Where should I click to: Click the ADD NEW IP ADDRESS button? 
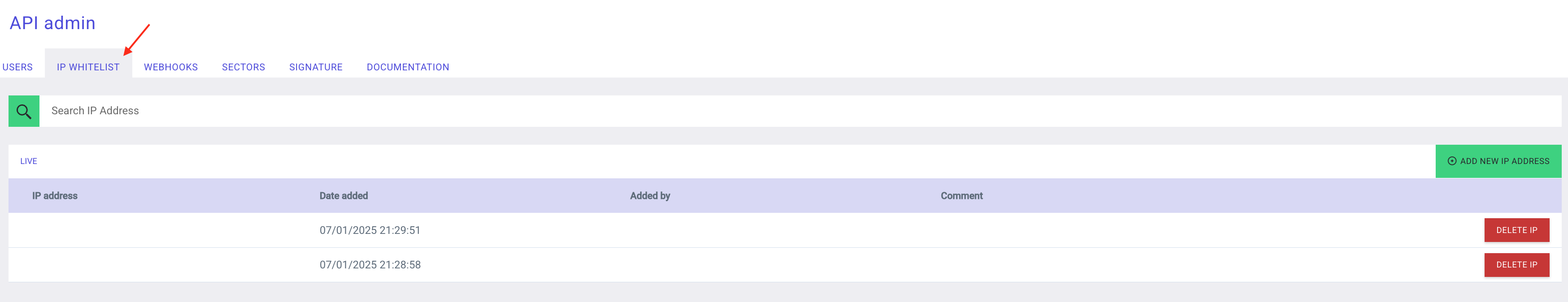pos(1498,161)
